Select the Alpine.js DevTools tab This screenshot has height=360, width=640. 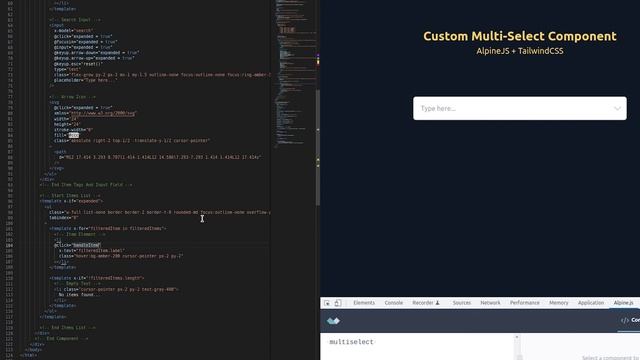(623, 303)
